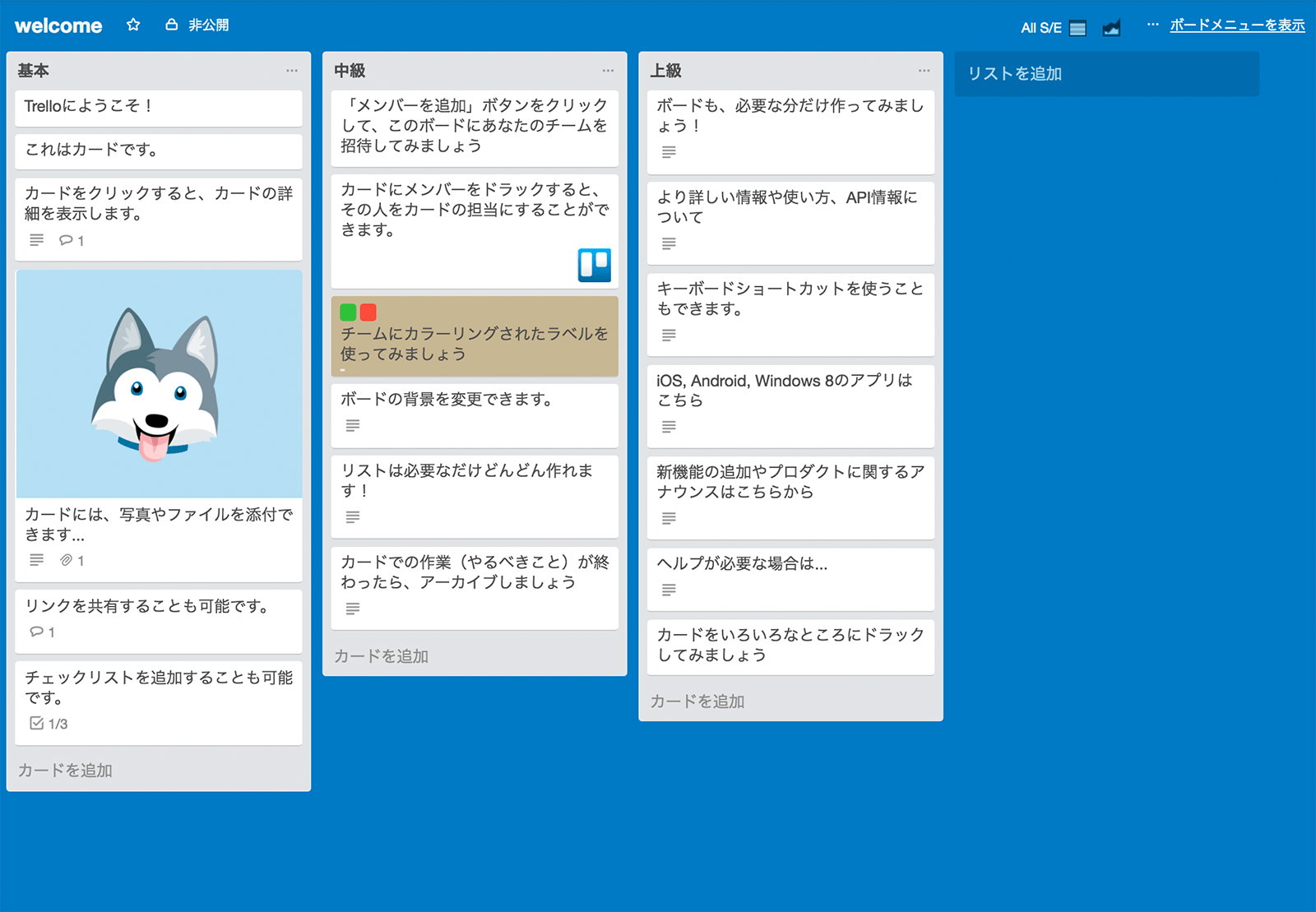Click the welcome board title
The image size is (1316, 912).
(58, 25)
